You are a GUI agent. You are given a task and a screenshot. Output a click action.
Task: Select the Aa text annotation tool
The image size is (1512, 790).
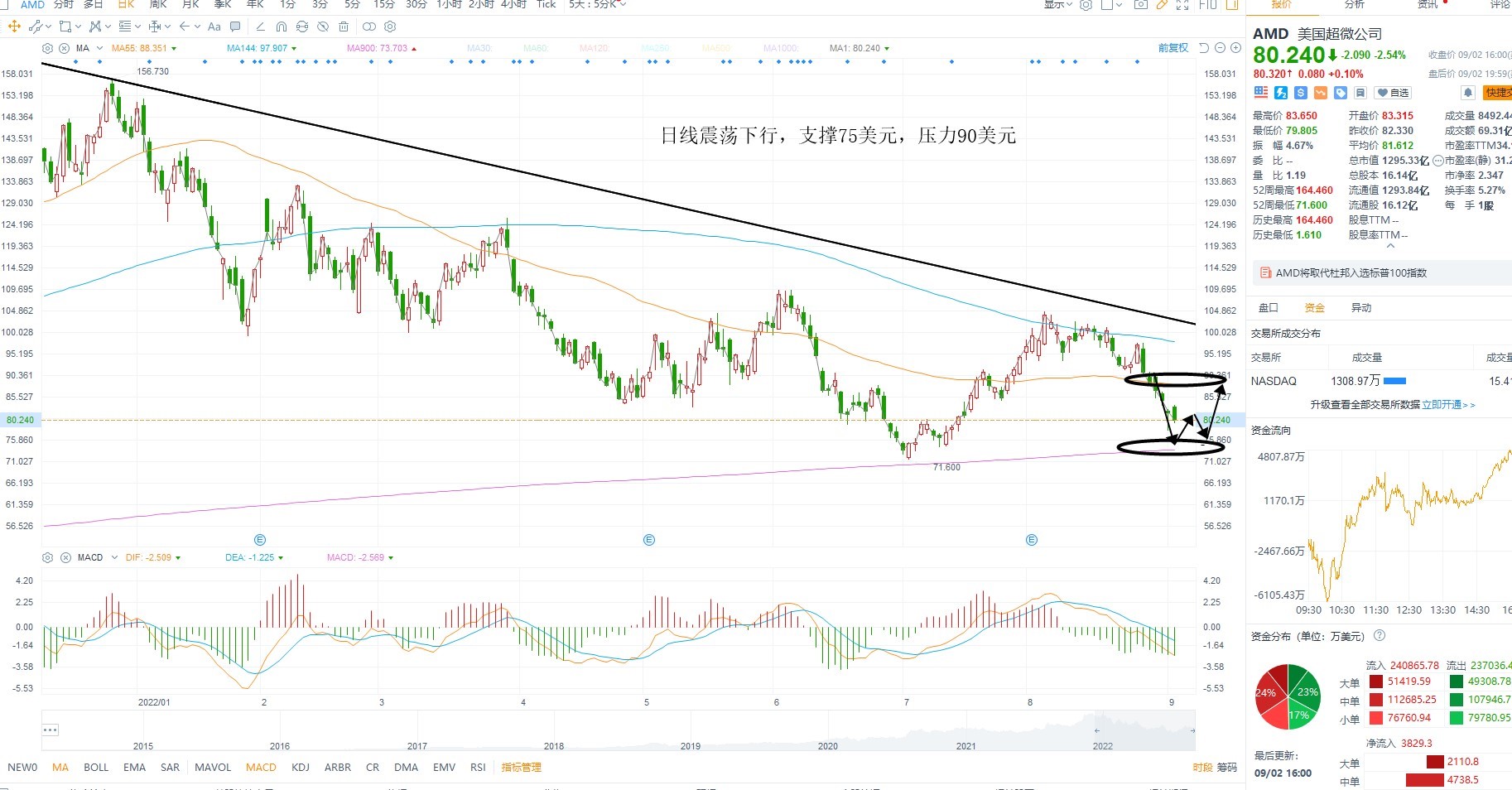click(x=214, y=26)
